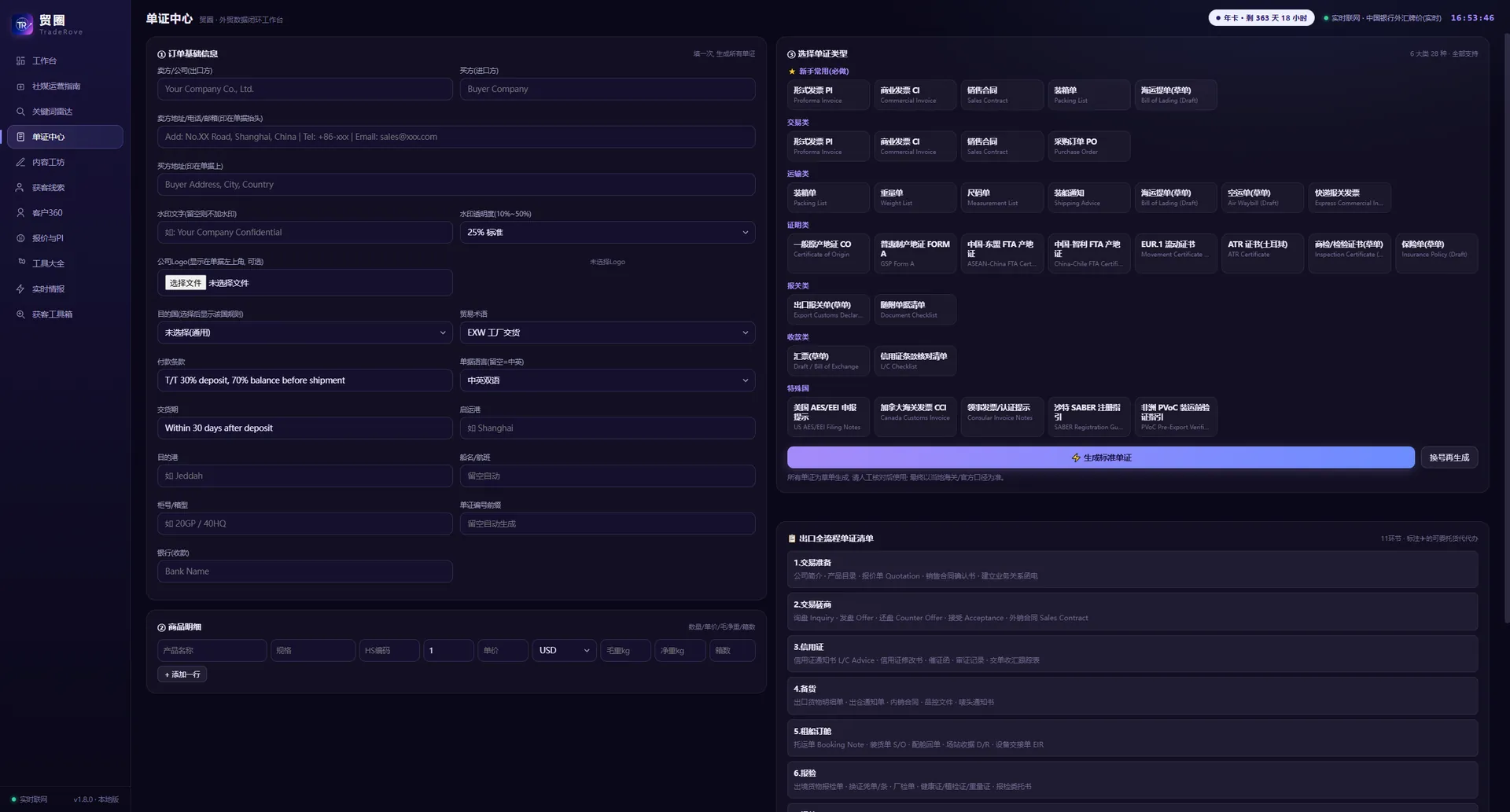This screenshot has width=1510, height=812.
Task: Open the USD currency dropdown
Action: click(x=564, y=651)
